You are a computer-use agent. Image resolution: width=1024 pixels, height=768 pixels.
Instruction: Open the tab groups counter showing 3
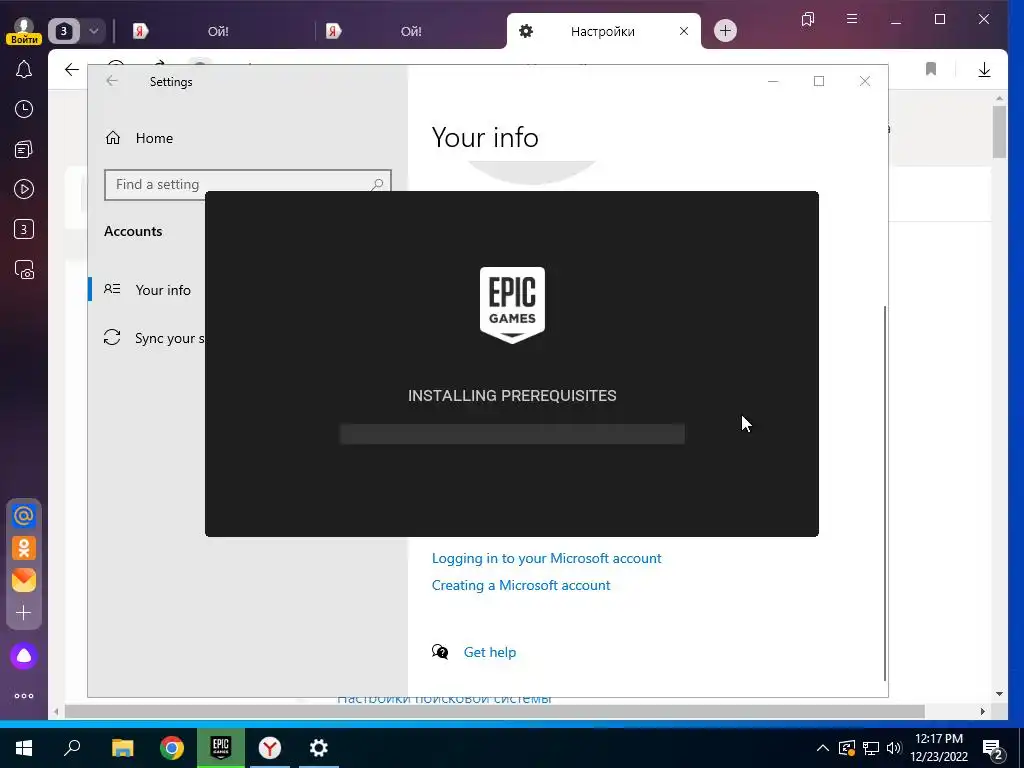pos(64,31)
